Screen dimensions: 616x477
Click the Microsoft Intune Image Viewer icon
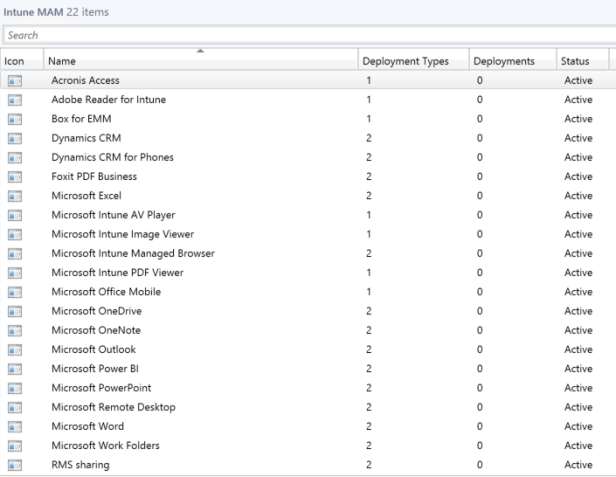point(15,235)
